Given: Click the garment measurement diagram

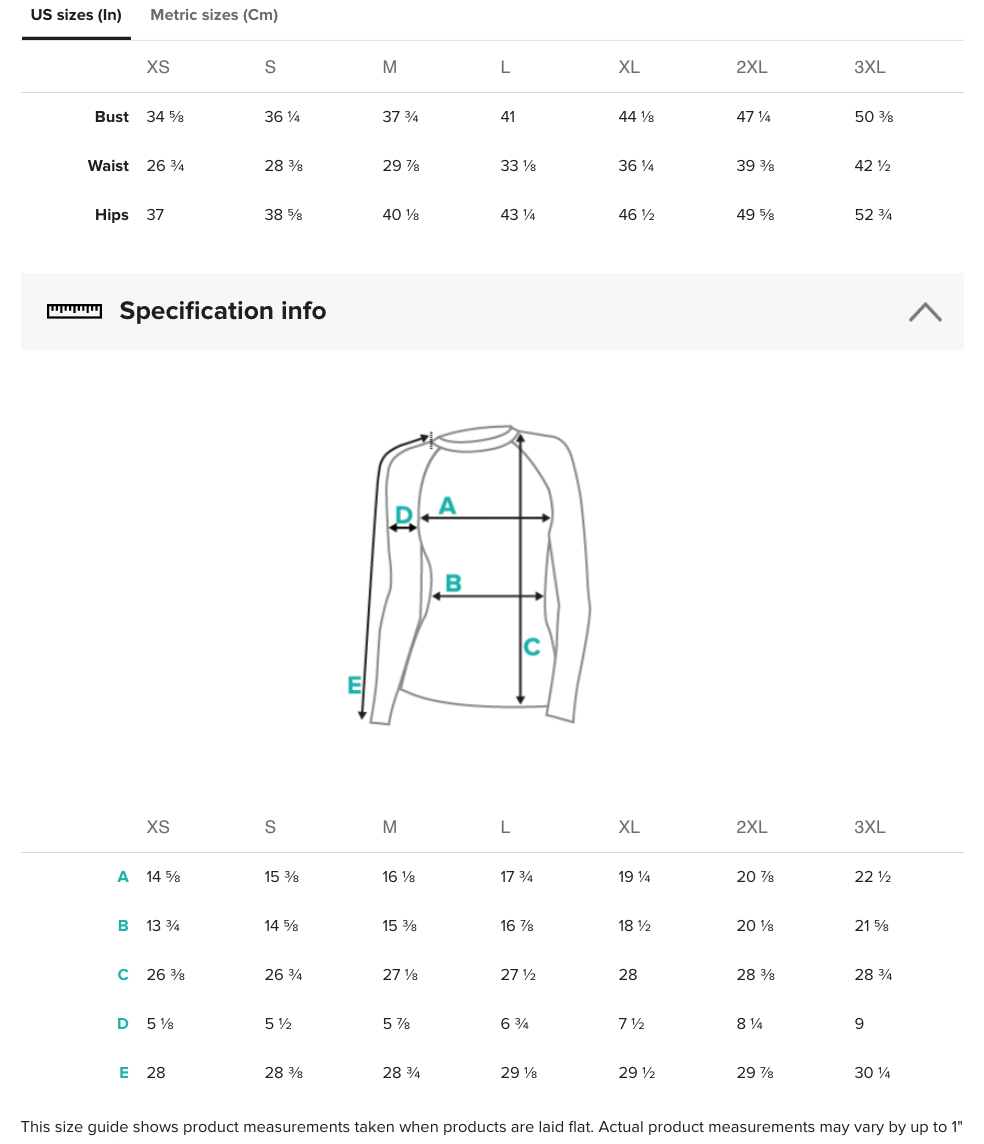Looking at the screenshot, I should coord(469,574).
